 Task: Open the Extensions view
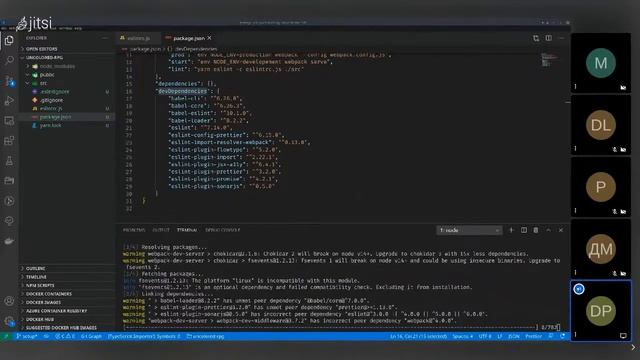coord(9,141)
